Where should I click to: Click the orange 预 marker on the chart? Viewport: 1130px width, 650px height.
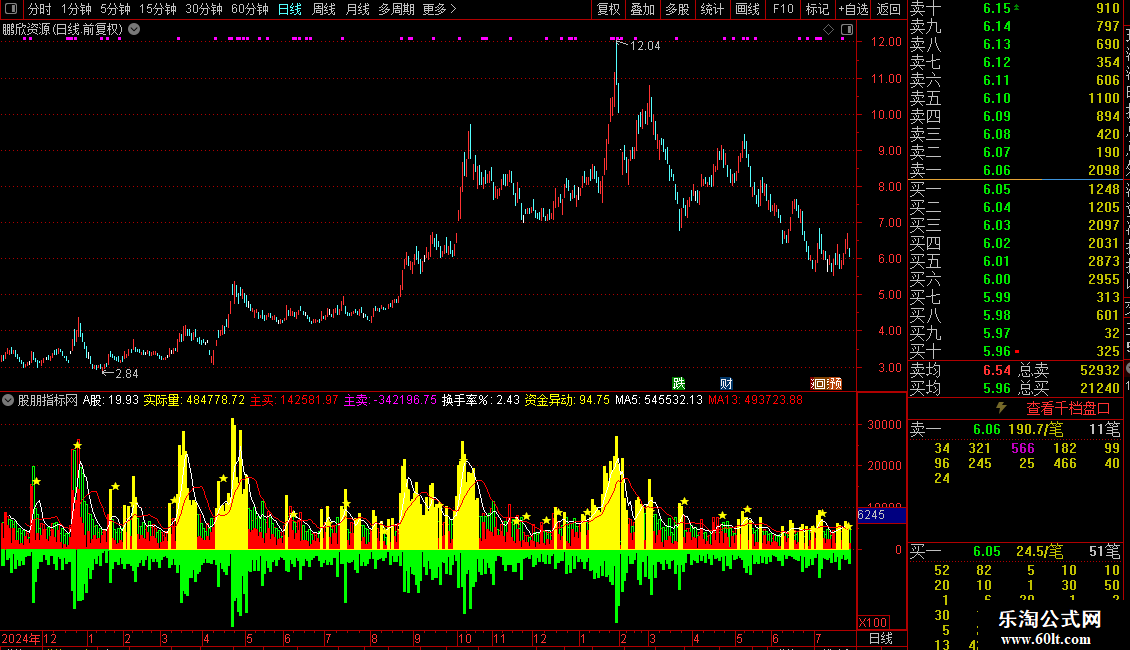tap(834, 383)
